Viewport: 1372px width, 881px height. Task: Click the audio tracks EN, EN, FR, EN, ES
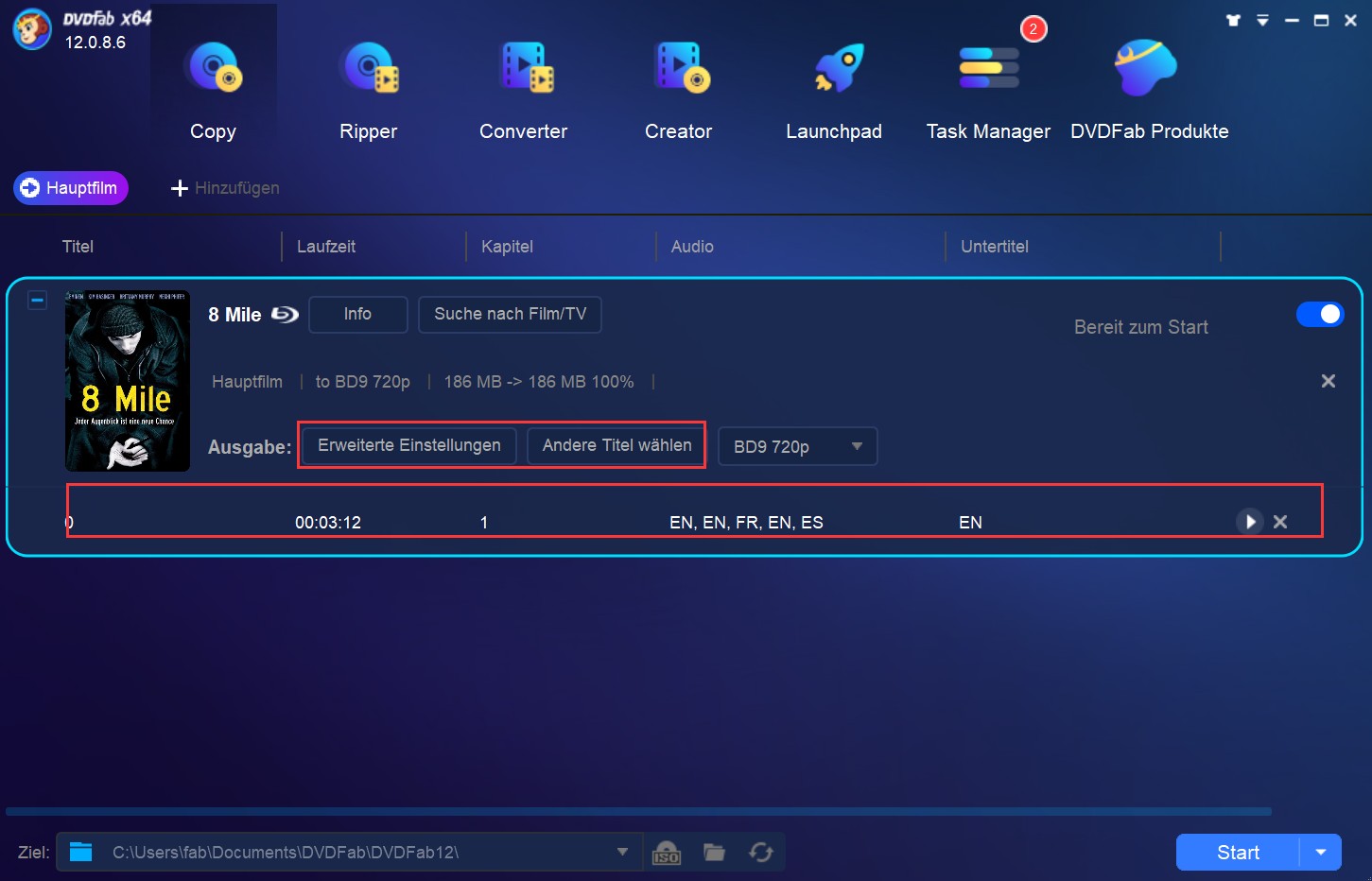point(746,523)
